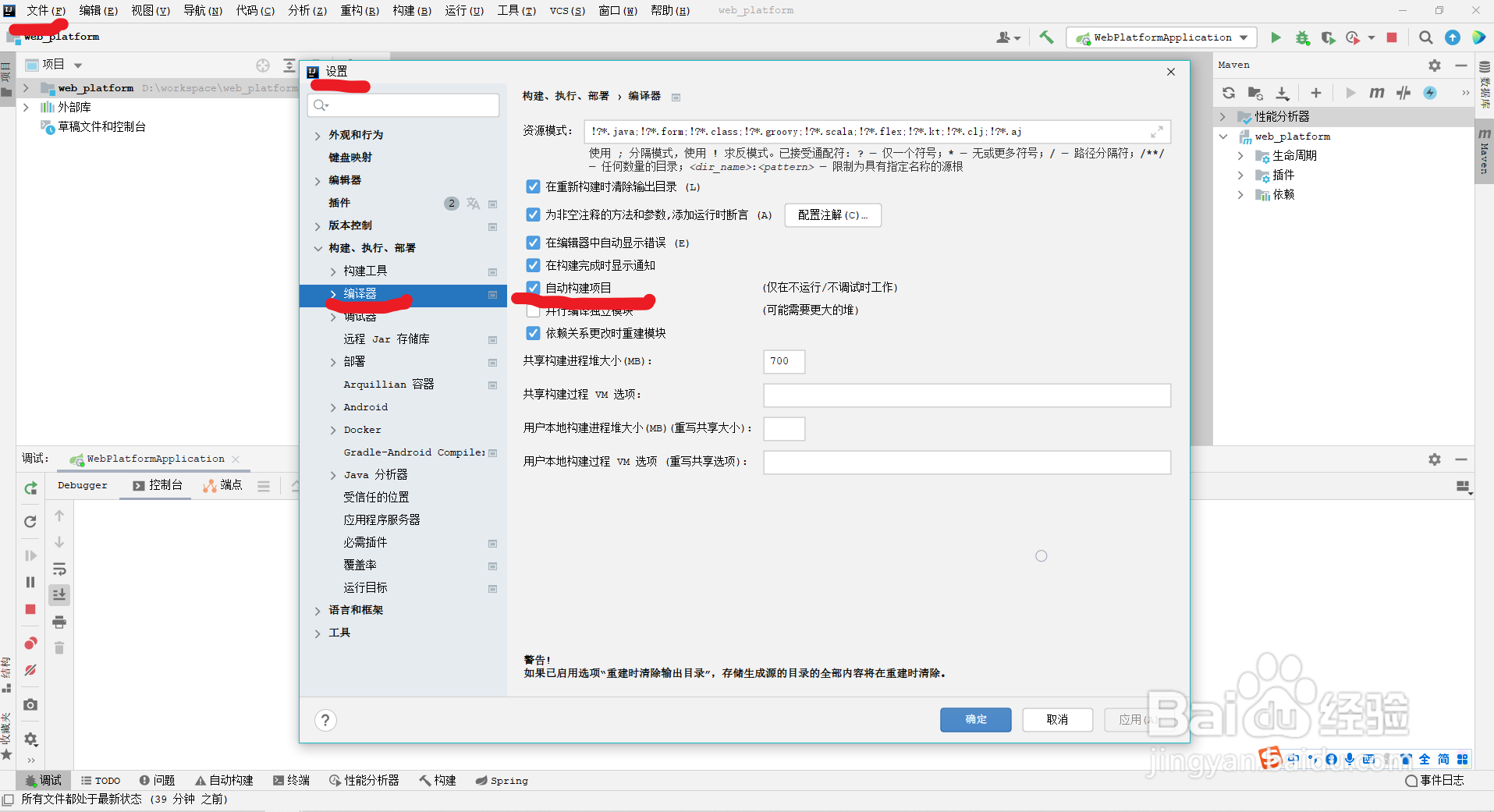Open Maven panel settings with the gear icon
This screenshot has height=812, width=1494.
tap(1434, 66)
